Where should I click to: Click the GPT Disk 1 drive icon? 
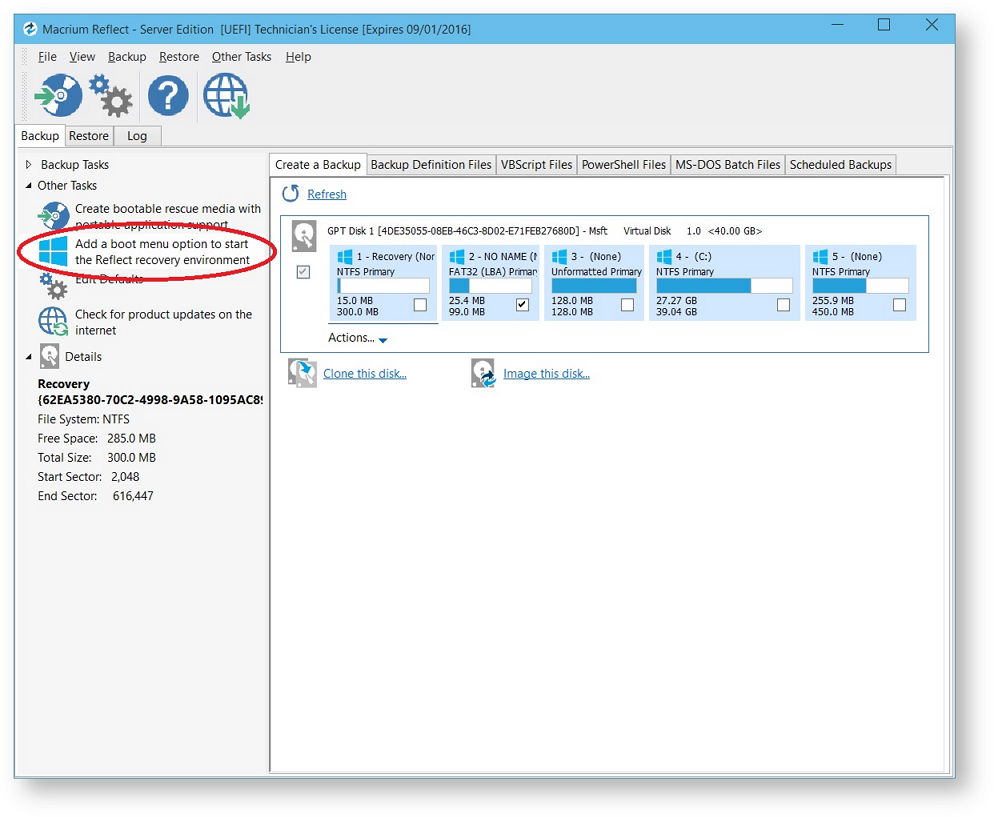(x=304, y=236)
